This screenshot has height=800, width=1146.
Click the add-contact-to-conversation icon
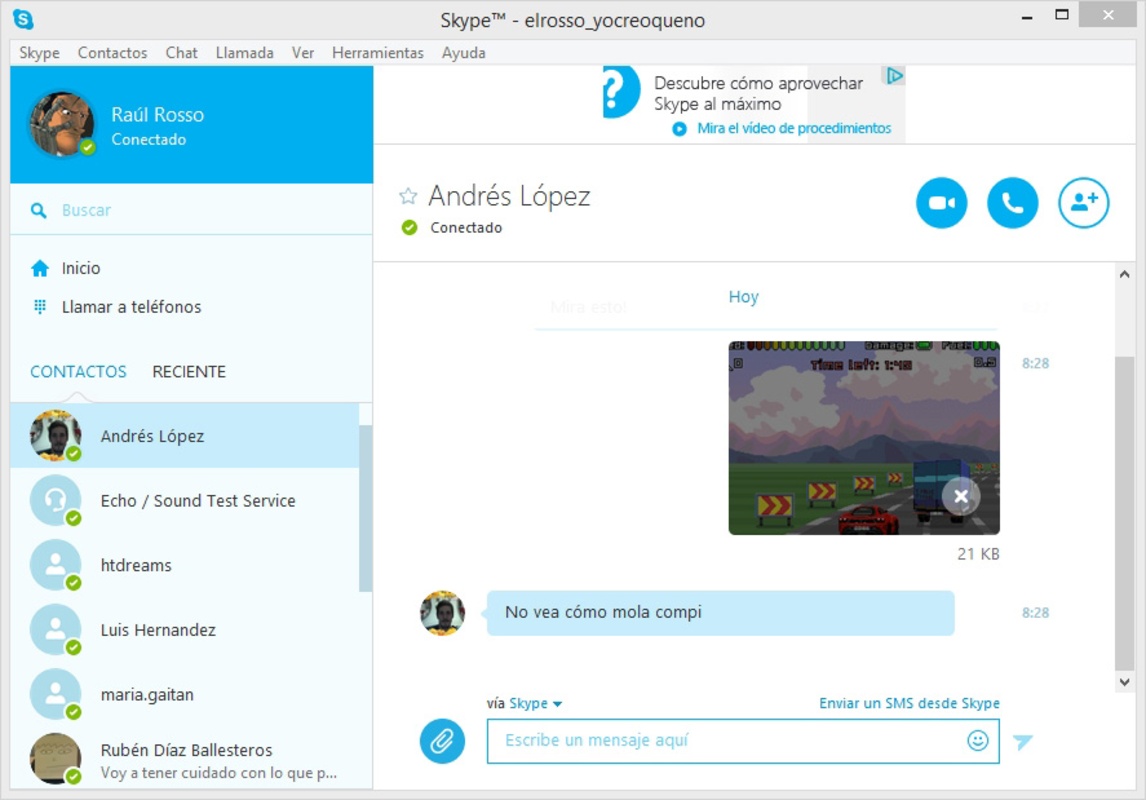[1083, 202]
